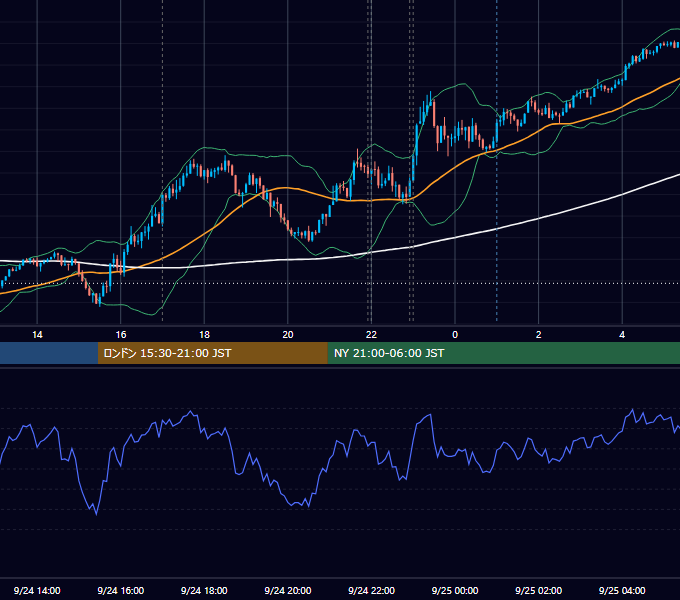Viewport: 680px width, 600px height.
Task: Click the 9/24 18:00 date label
Action: click(x=204, y=590)
